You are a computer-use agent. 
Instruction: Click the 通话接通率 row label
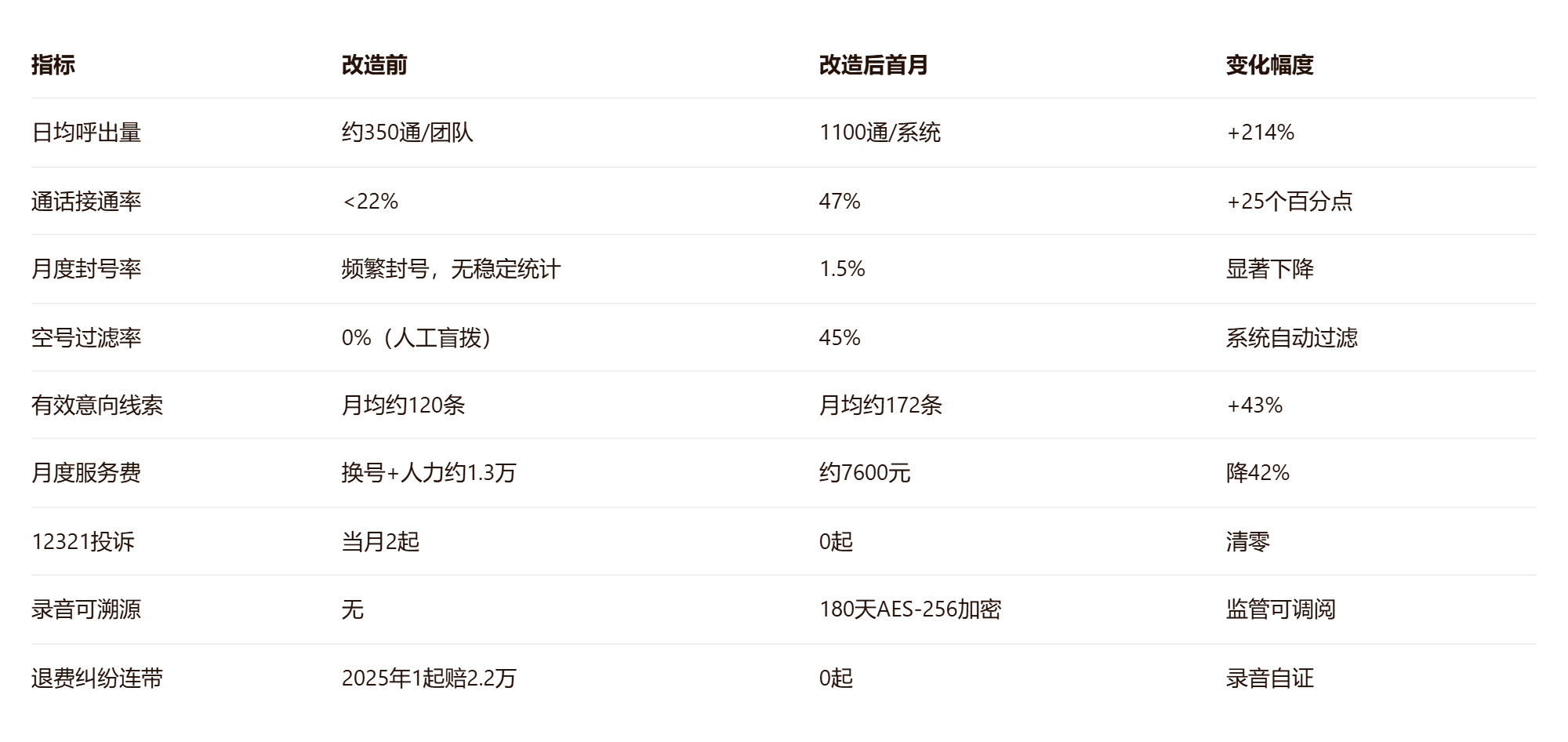(x=86, y=202)
